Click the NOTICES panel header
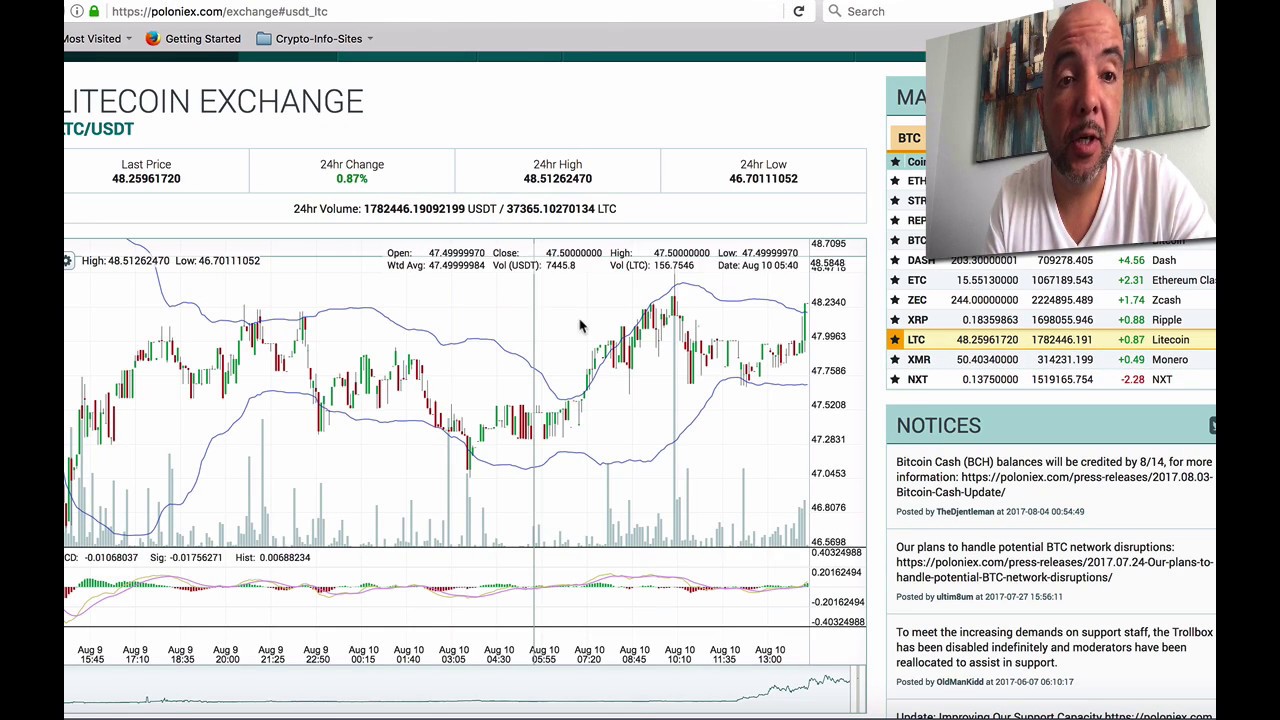This screenshot has width=1280, height=720. (1050, 426)
